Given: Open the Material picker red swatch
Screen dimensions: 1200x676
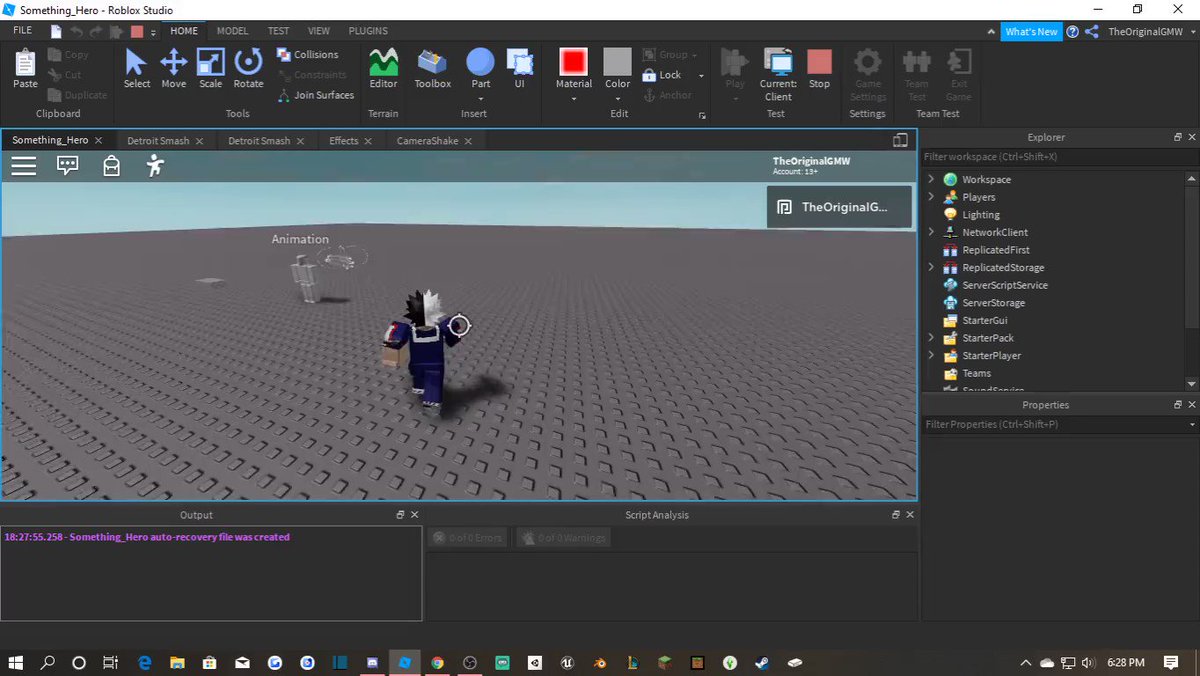Looking at the screenshot, I should coord(573,62).
